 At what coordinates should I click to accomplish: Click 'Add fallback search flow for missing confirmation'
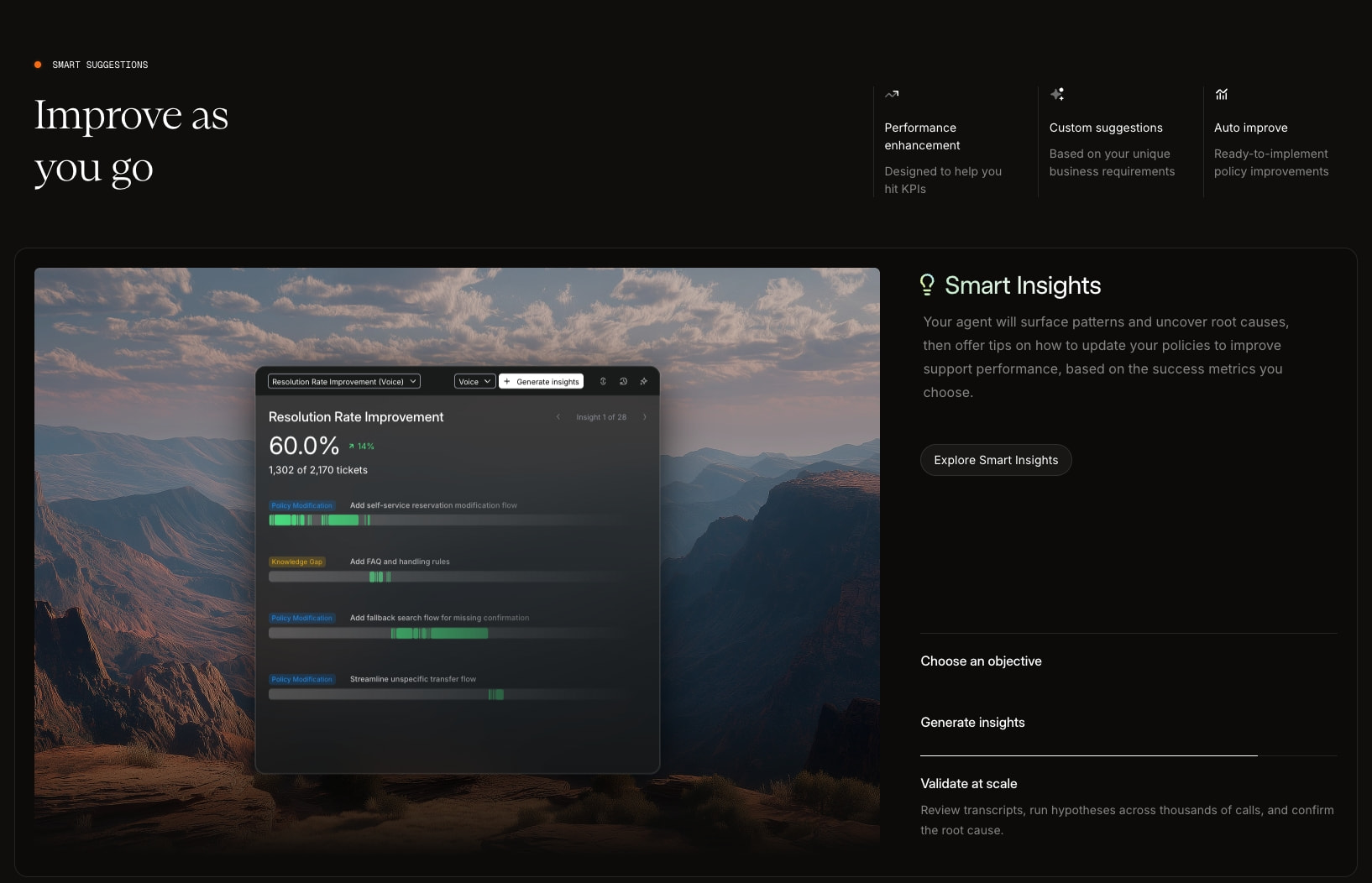click(x=439, y=618)
